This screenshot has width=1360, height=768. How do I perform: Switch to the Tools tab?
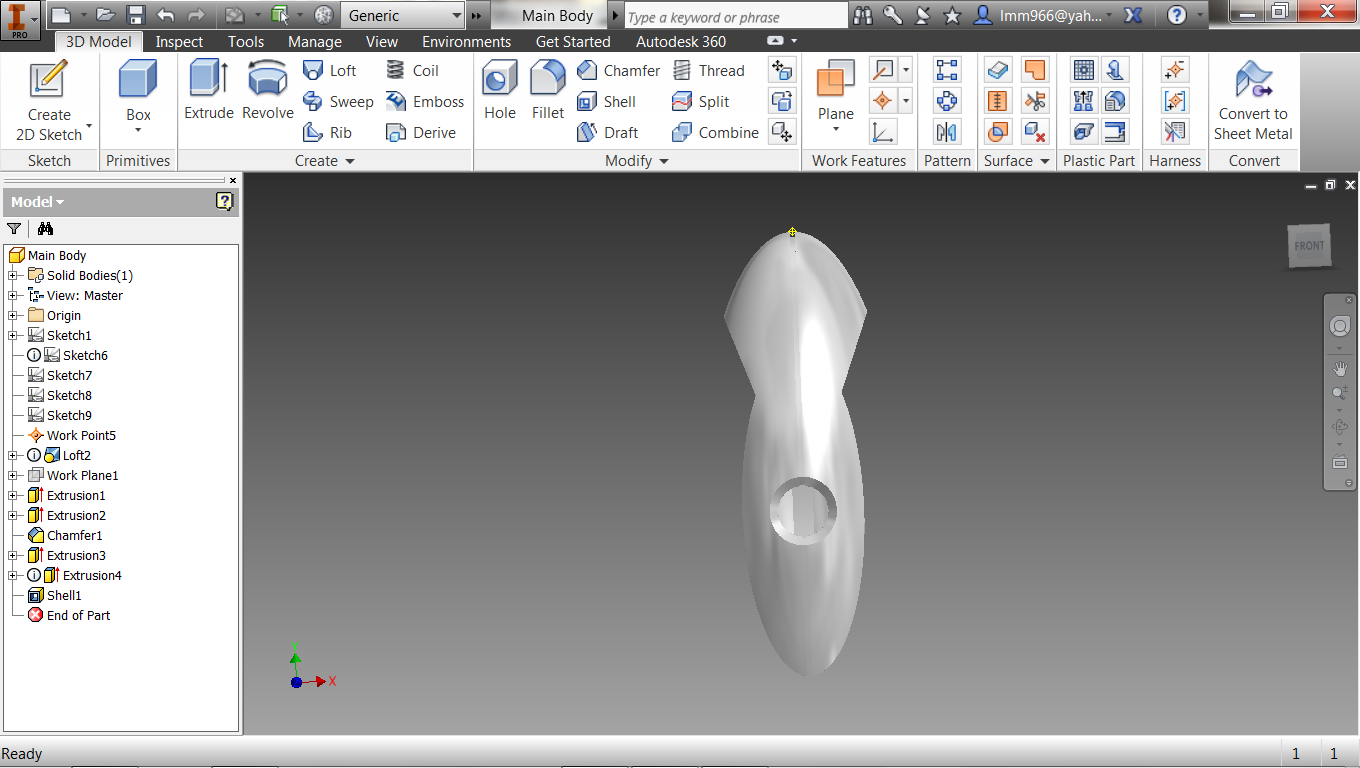246,41
